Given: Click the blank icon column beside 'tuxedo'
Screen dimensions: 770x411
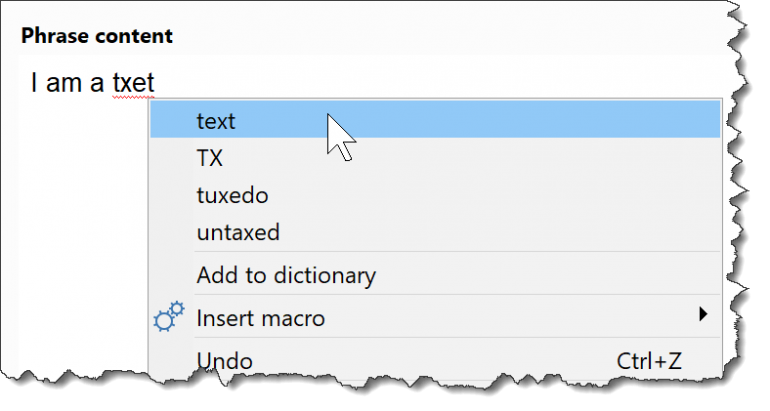Looking at the screenshot, I should tap(172, 195).
